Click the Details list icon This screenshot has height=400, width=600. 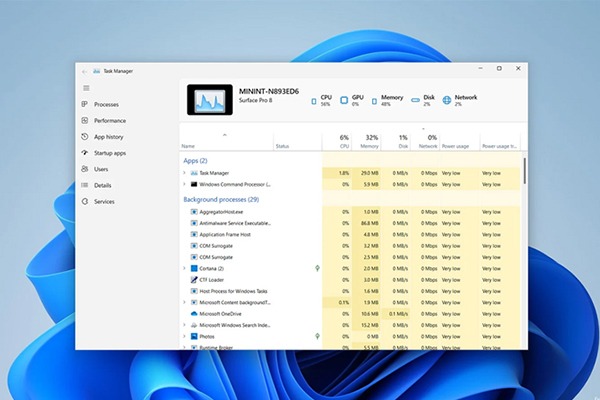point(85,185)
